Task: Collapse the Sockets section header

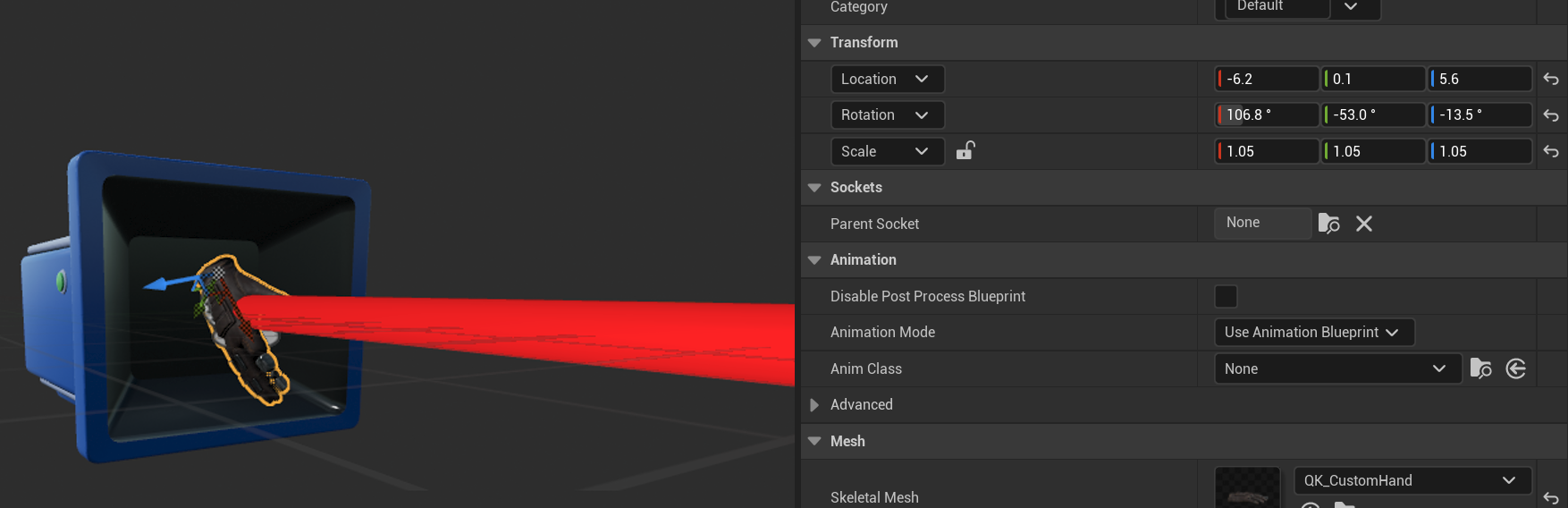Action: point(814,188)
